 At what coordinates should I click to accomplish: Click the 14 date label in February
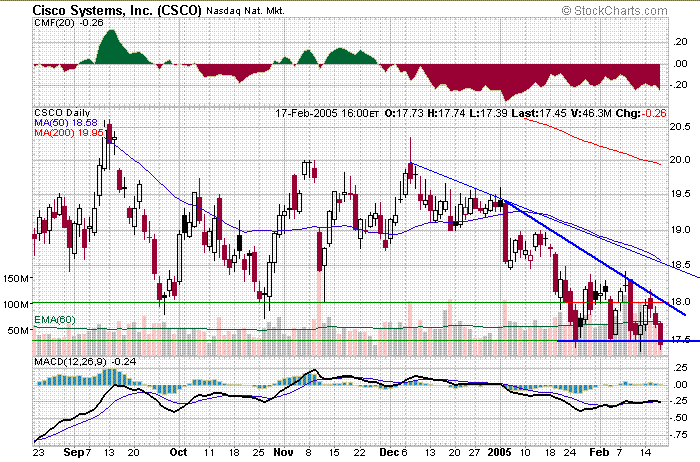coord(644,453)
